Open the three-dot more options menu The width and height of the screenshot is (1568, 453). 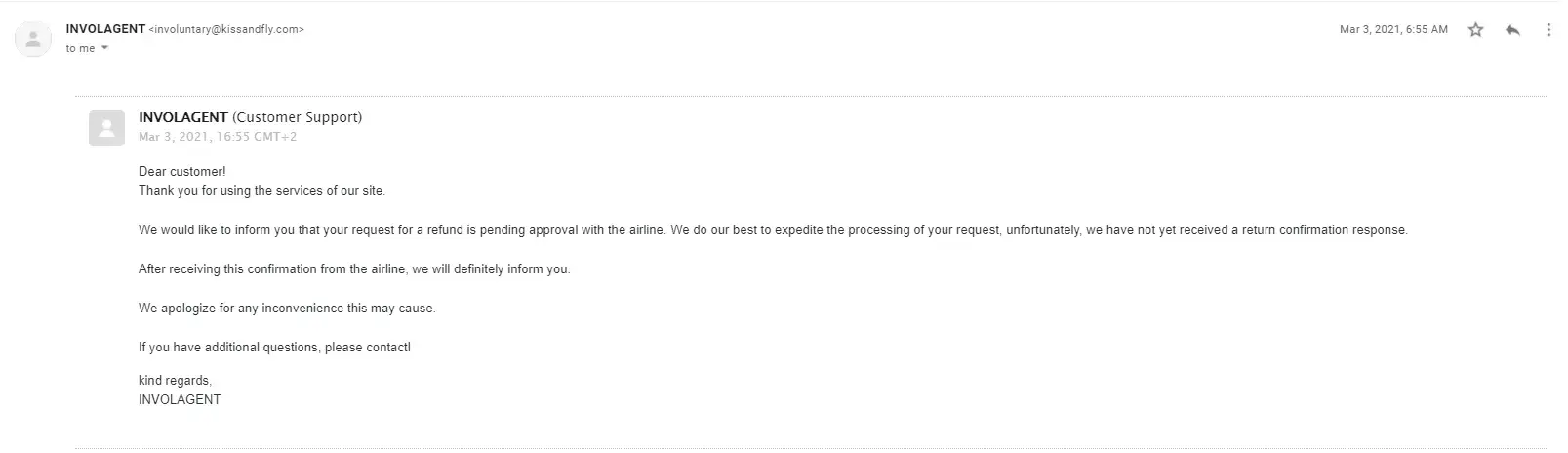point(1548,30)
